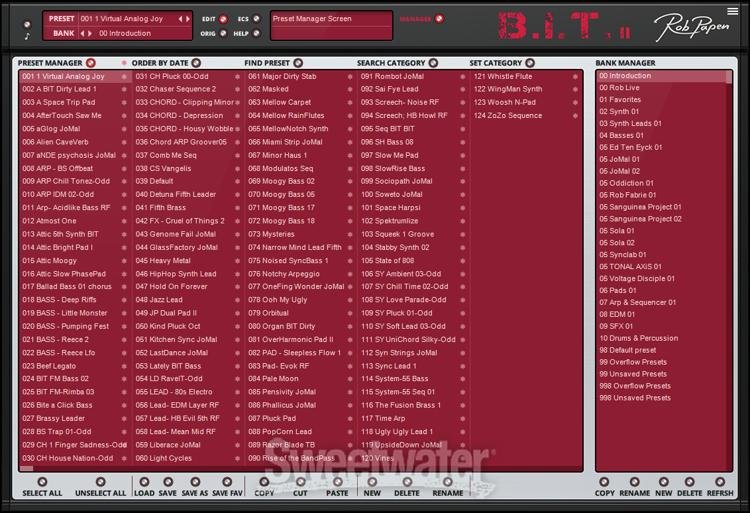Image resolution: width=750 pixels, height=513 pixels.
Task: Select next bank with right arrow
Action: pyautogui.click(x=89, y=33)
